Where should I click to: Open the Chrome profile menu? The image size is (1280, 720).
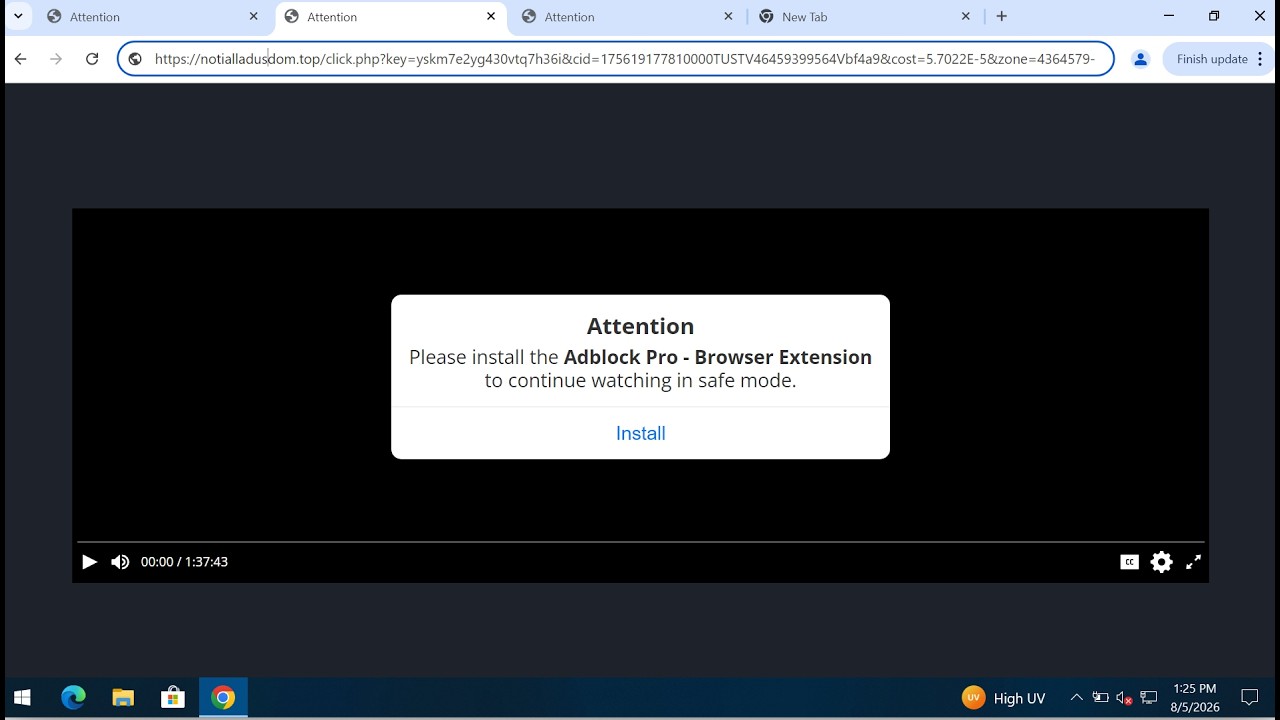pyautogui.click(x=1140, y=59)
